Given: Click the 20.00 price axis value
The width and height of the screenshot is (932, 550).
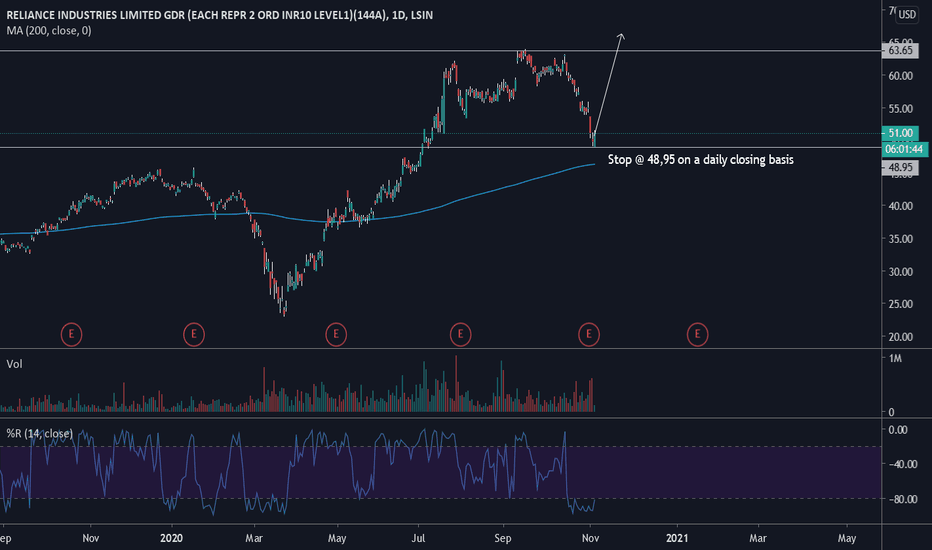Looking at the screenshot, I should coord(900,337).
